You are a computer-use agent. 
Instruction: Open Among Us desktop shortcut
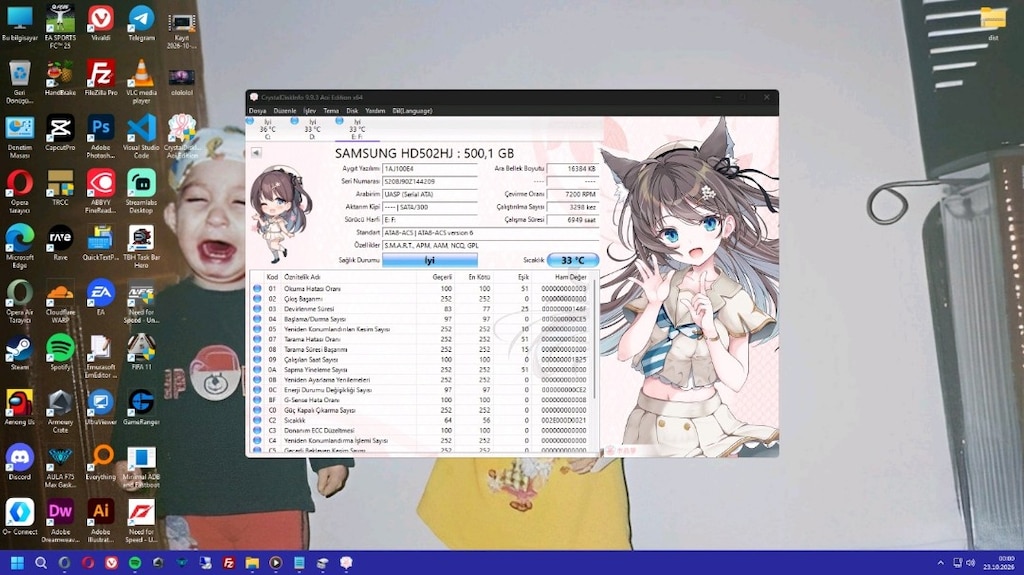(20, 408)
